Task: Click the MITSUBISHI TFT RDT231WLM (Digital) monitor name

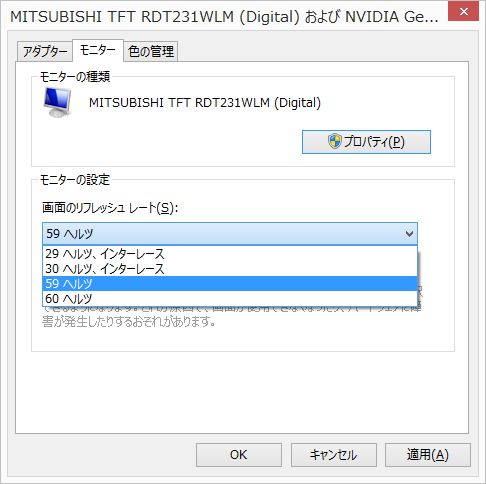Action: (205, 103)
